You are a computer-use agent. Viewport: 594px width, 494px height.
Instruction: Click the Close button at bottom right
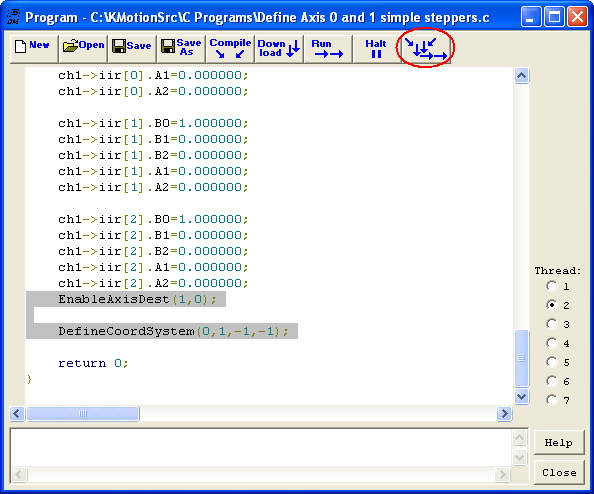(x=559, y=472)
